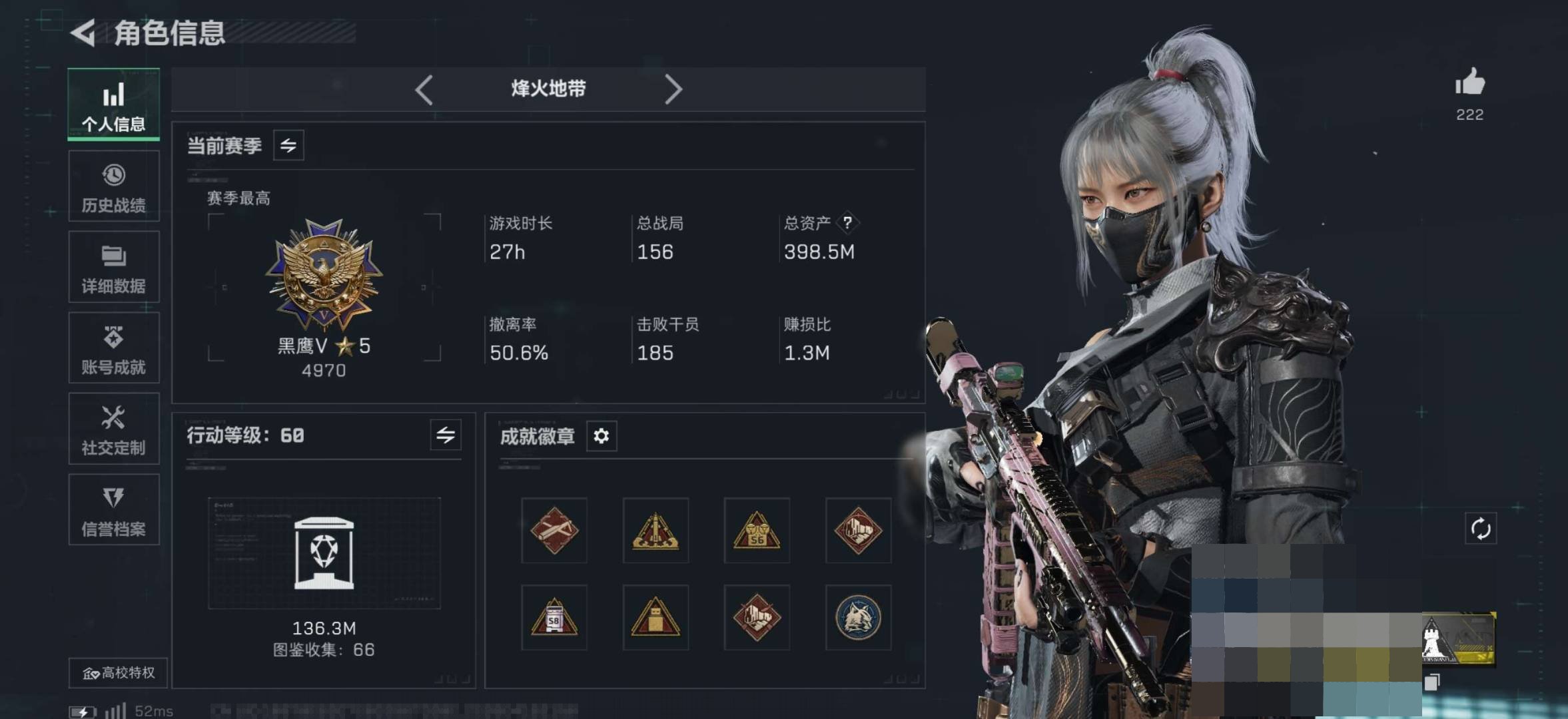Open the 信誉档案 section
1568x719 pixels.
coord(114,510)
